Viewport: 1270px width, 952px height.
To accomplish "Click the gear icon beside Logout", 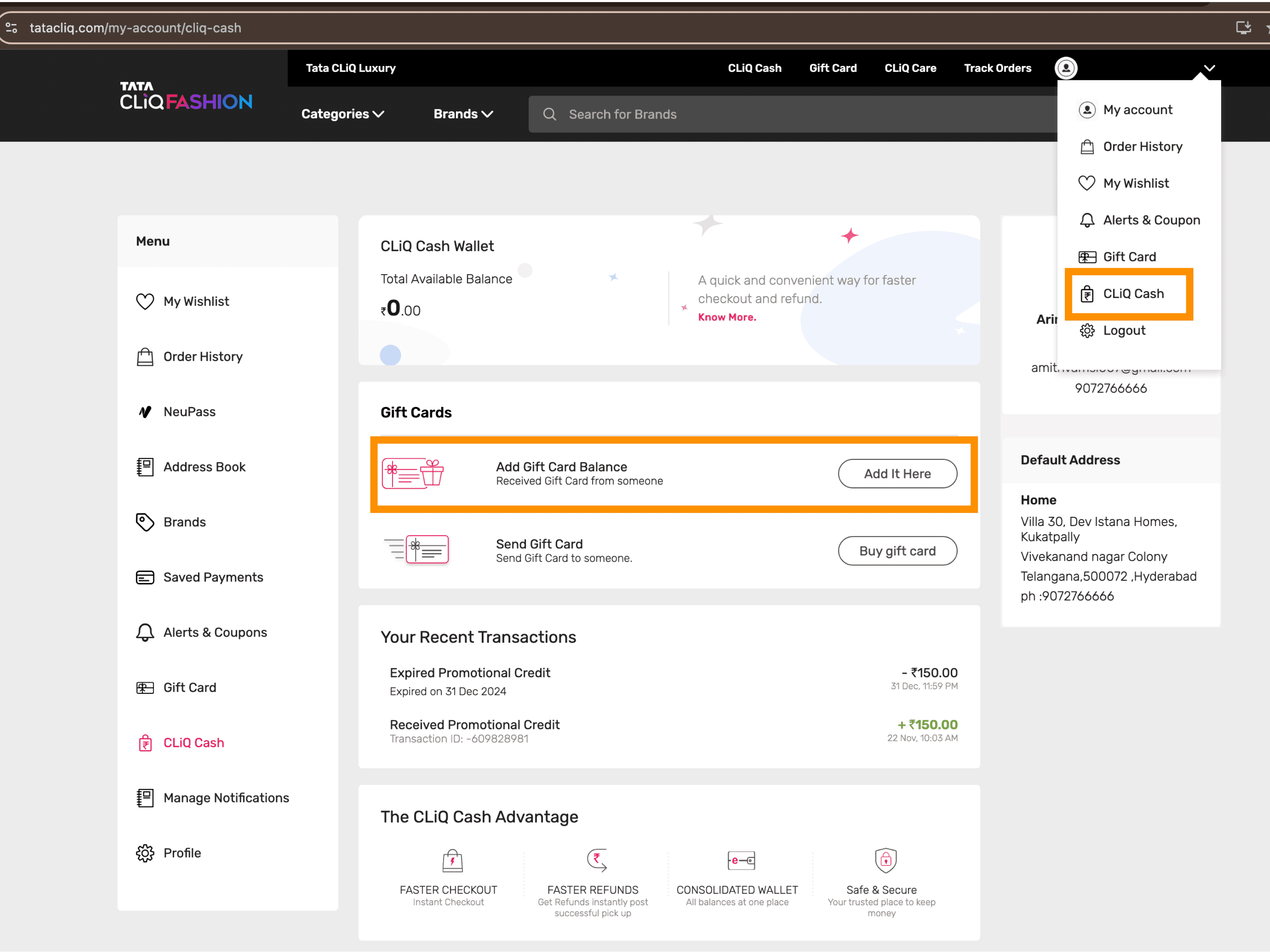I will coord(1087,330).
